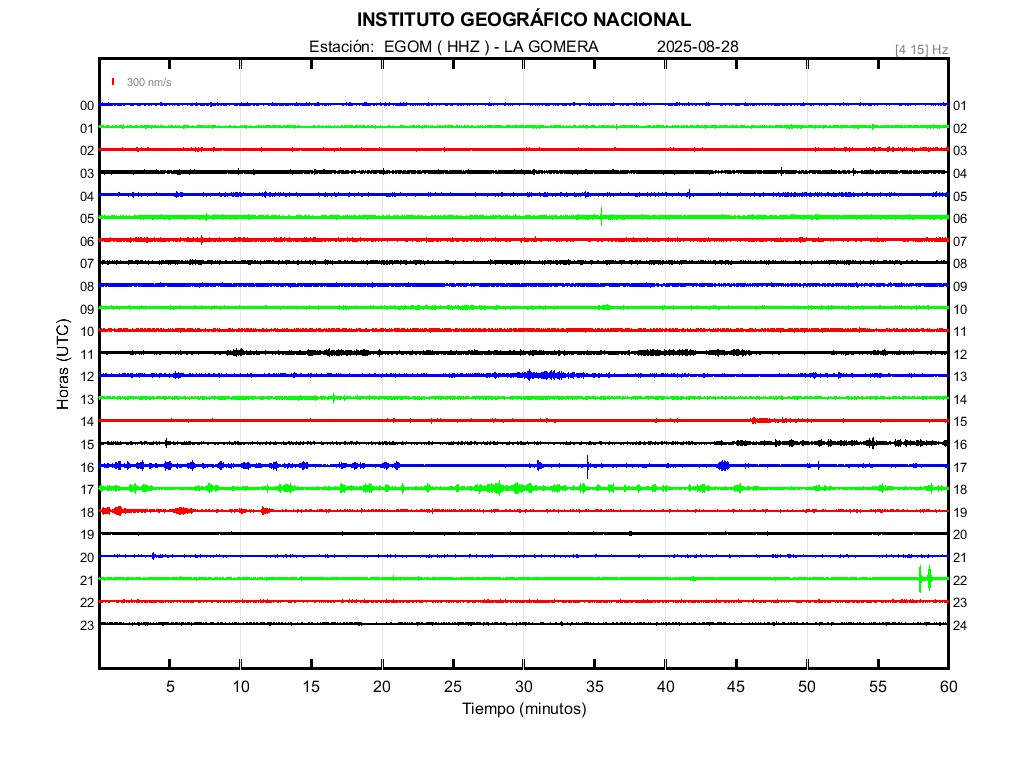The width and height of the screenshot is (1024, 768).
Task: Click minute tick label 40 on time axis
Action: (665, 686)
